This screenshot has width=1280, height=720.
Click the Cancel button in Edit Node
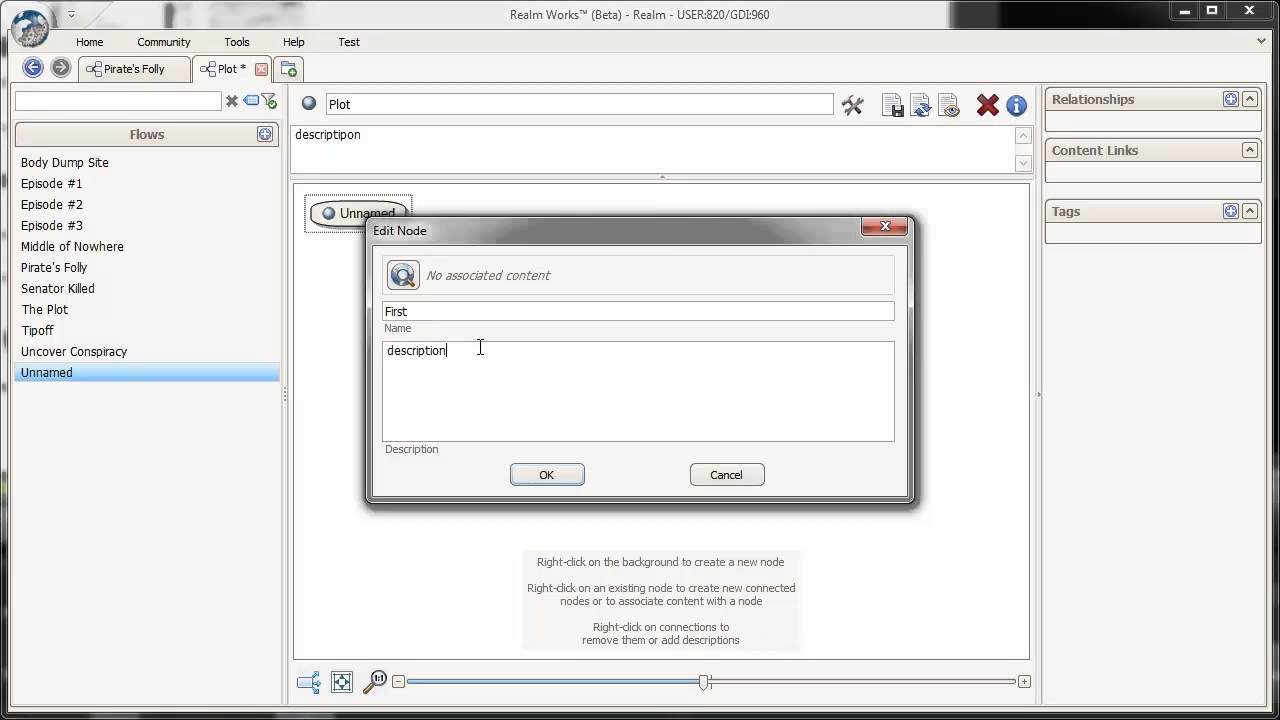[727, 475]
